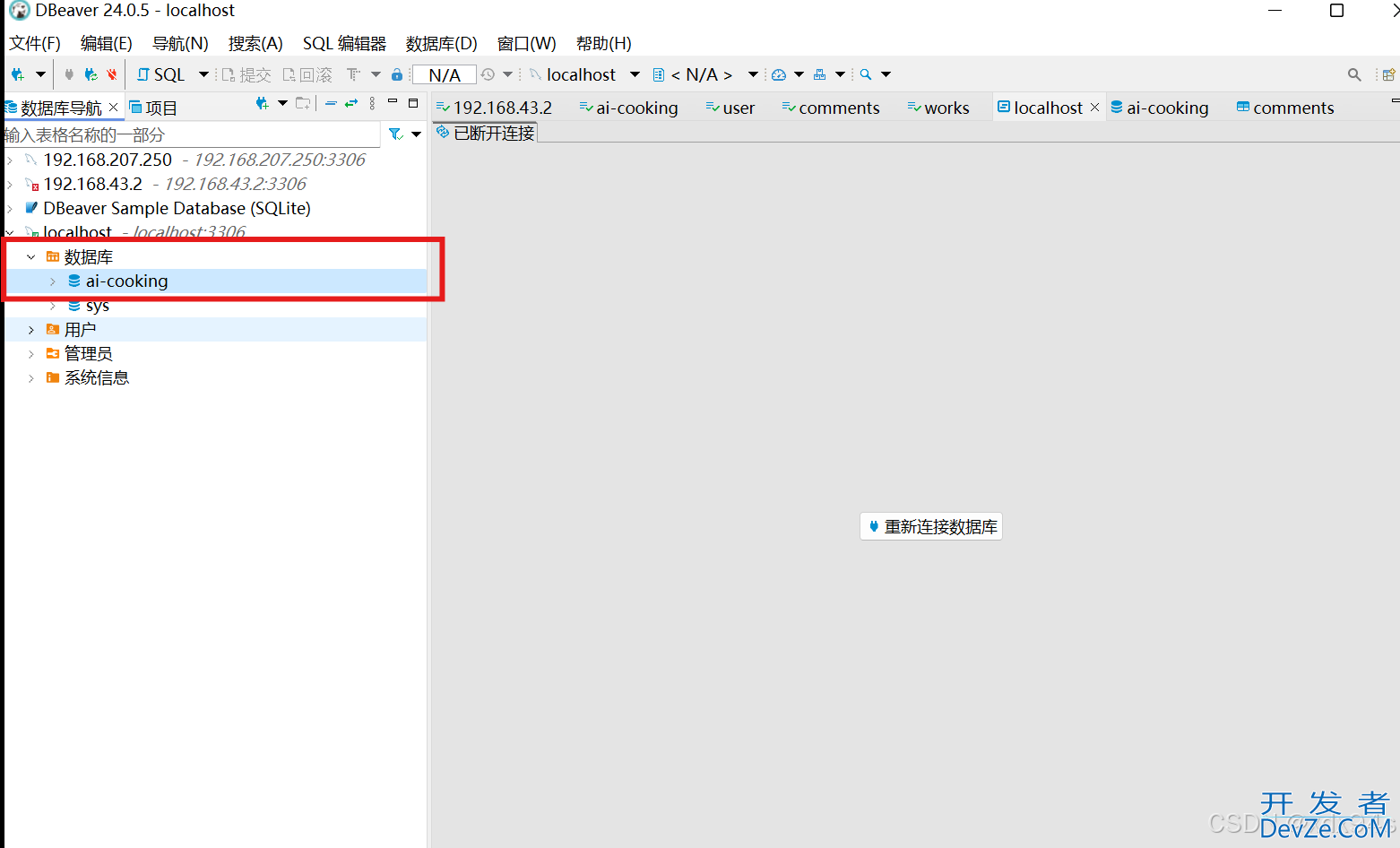Click the transaction history clock icon

pyautogui.click(x=488, y=74)
